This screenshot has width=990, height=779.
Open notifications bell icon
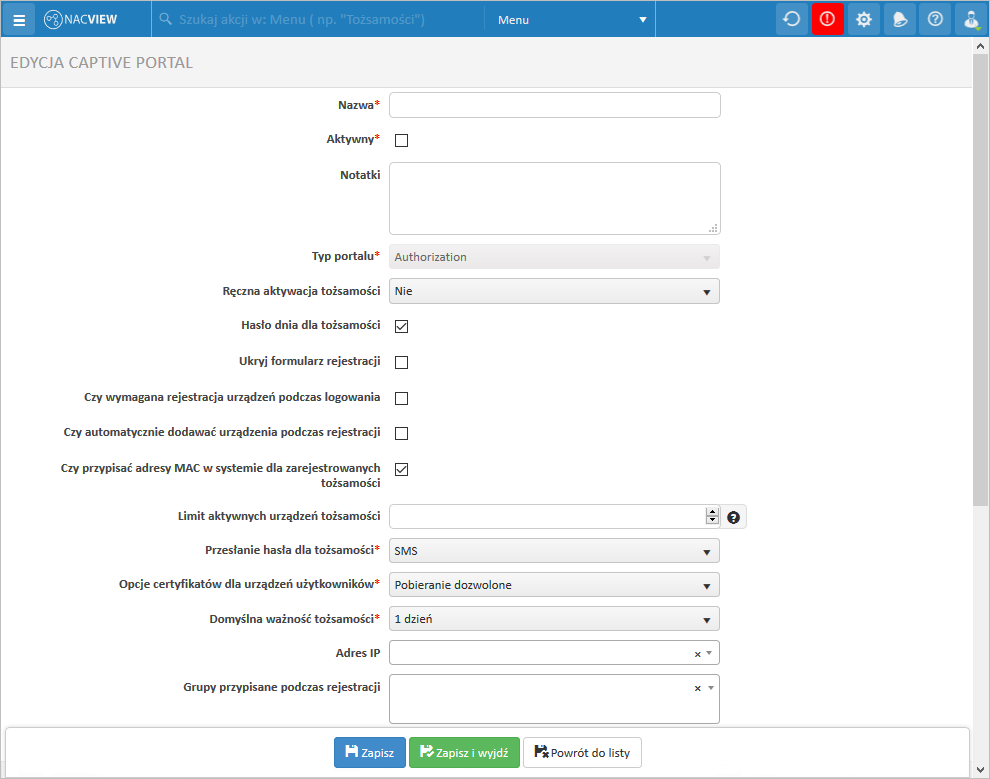[x=899, y=19]
